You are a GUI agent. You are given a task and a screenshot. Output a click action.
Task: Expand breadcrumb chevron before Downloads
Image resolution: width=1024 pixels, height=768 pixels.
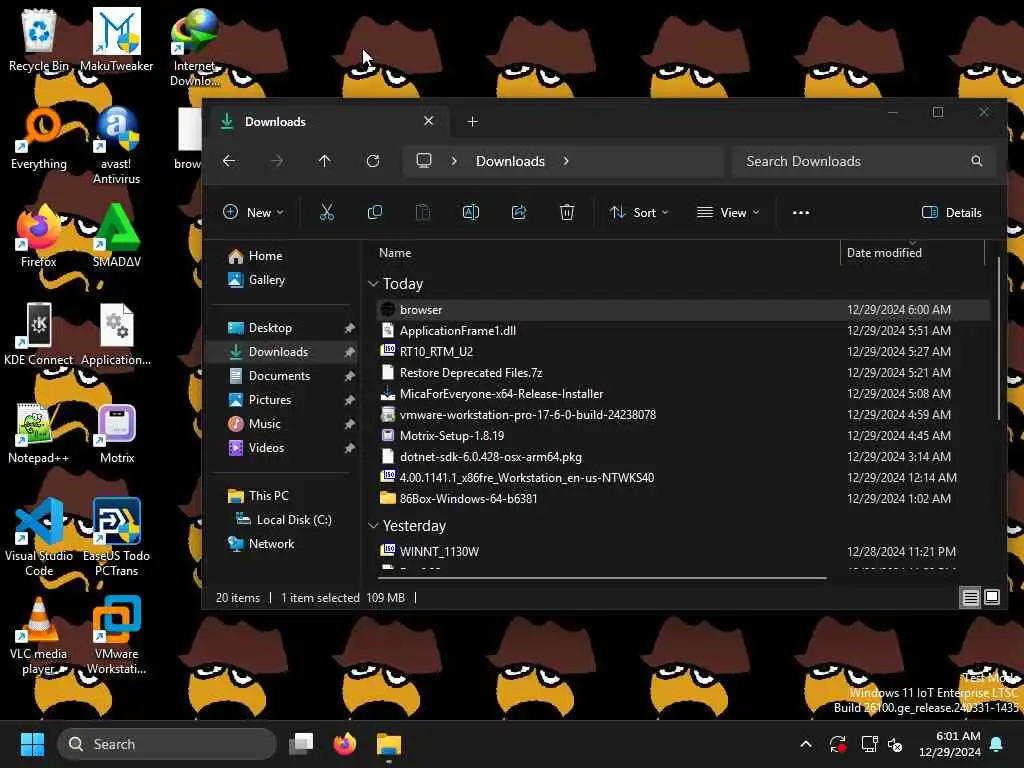[x=454, y=161]
